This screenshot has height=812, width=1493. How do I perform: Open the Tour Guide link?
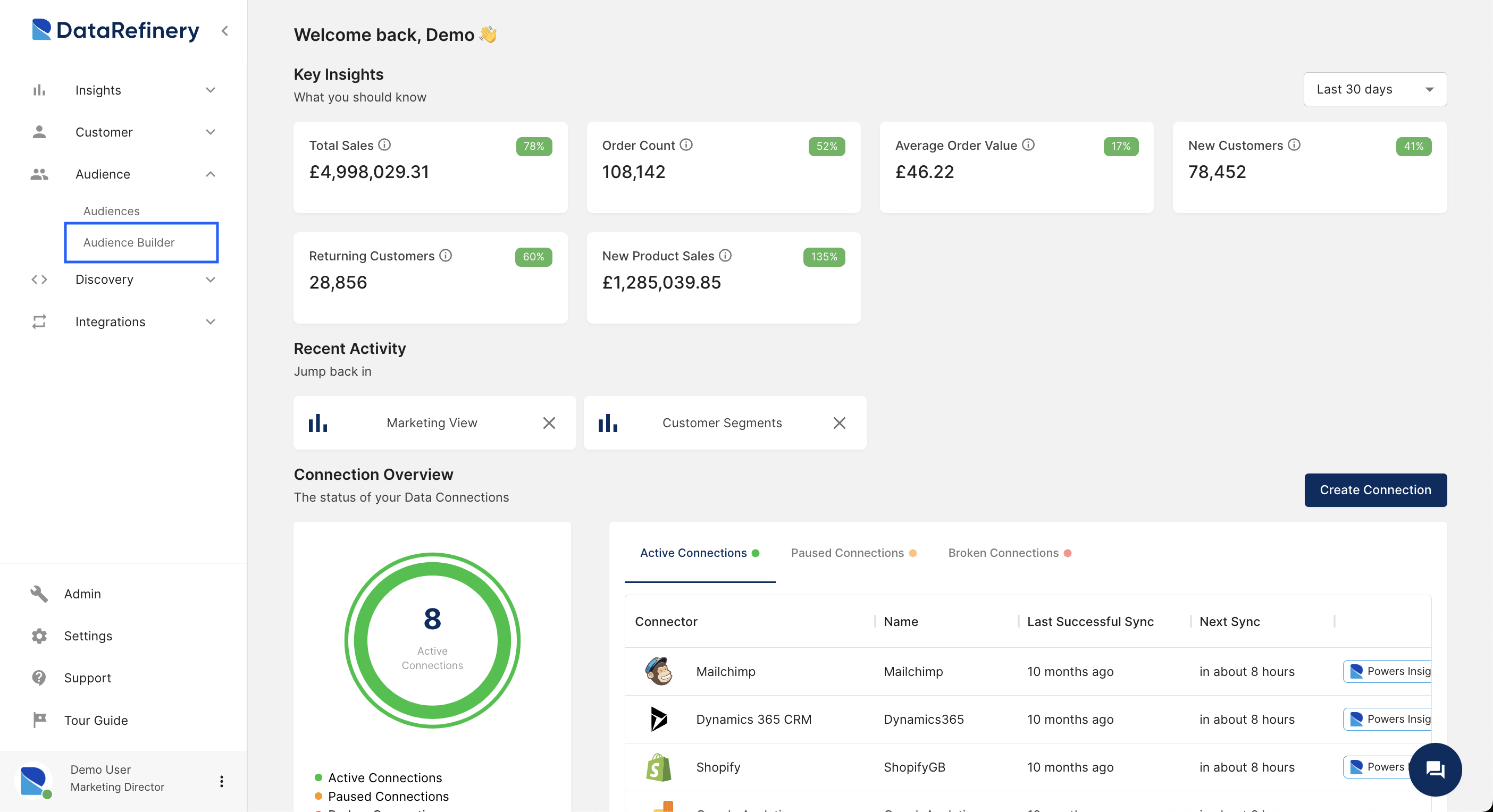coord(96,720)
